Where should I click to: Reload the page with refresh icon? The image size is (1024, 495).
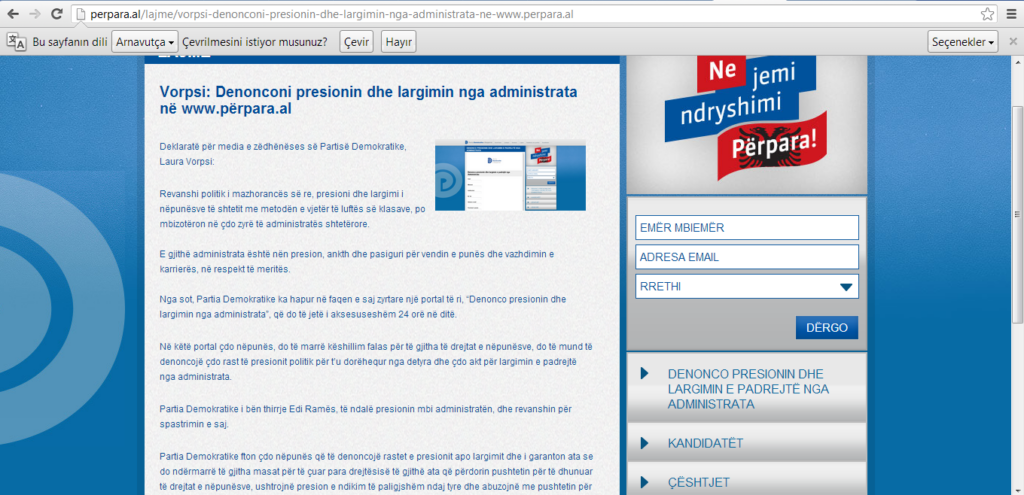tap(57, 14)
